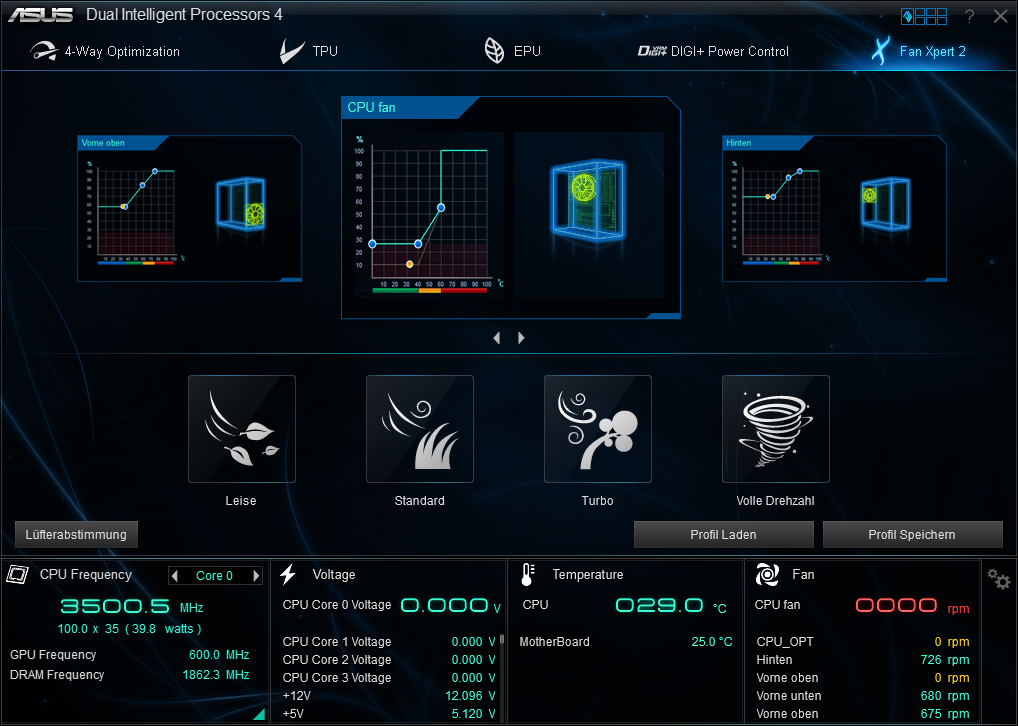Select the Standard fan profile icon
The image size is (1018, 726).
419,429
